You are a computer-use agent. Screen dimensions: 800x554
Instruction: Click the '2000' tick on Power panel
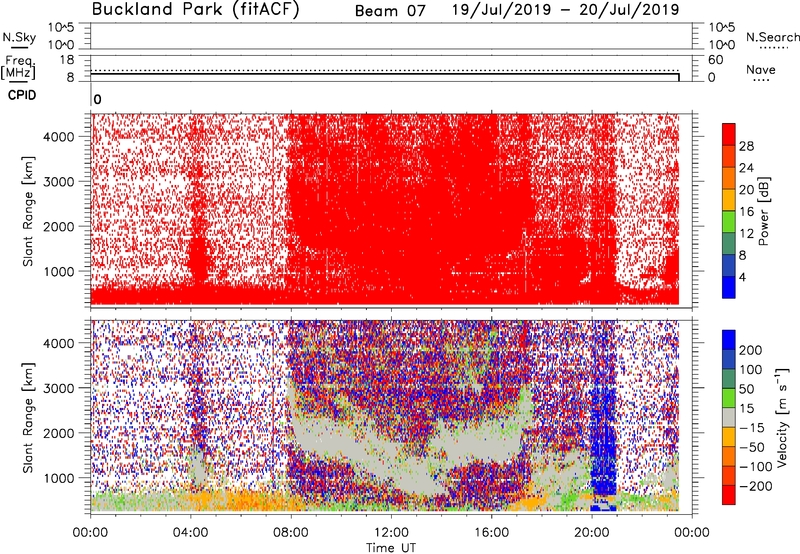coord(59,226)
